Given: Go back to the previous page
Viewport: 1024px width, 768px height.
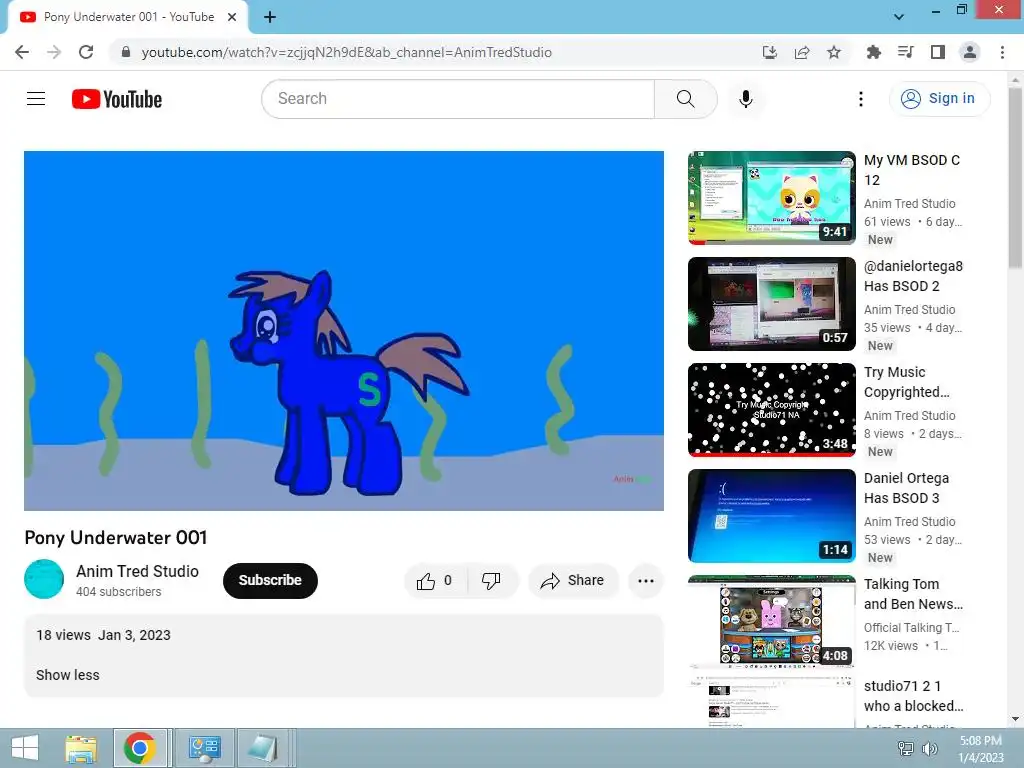Looking at the screenshot, I should [x=22, y=52].
